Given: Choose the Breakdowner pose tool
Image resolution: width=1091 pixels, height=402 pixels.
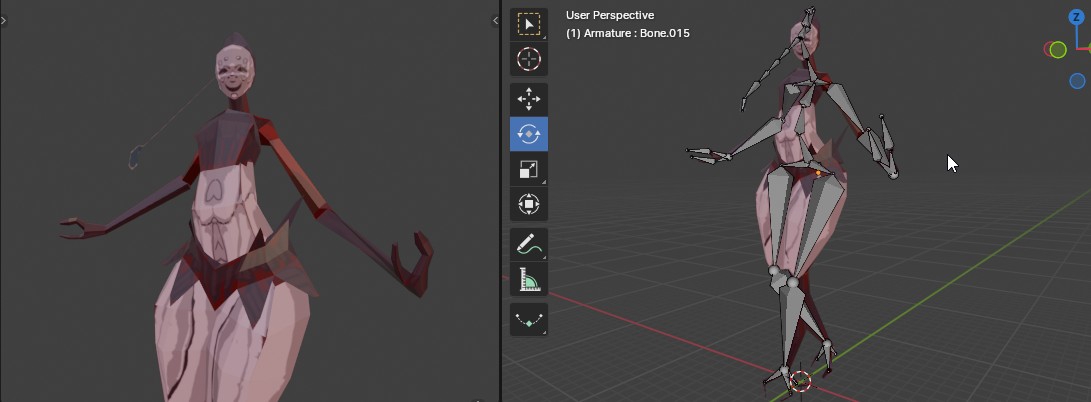Looking at the screenshot, I should (528, 320).
